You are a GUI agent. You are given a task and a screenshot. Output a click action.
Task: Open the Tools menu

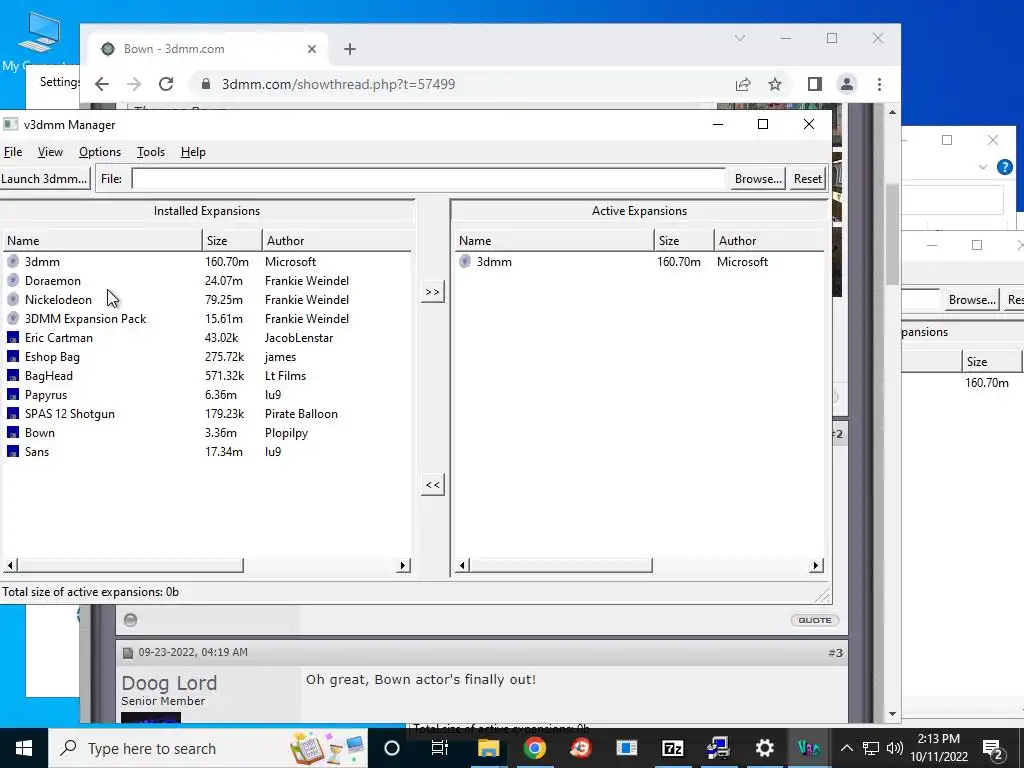pos(151,152)
